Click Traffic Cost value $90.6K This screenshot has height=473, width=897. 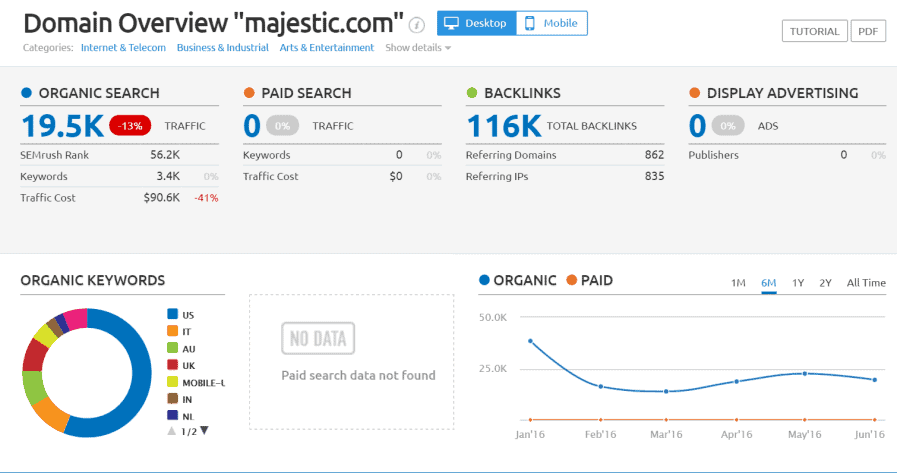[162, 198]
